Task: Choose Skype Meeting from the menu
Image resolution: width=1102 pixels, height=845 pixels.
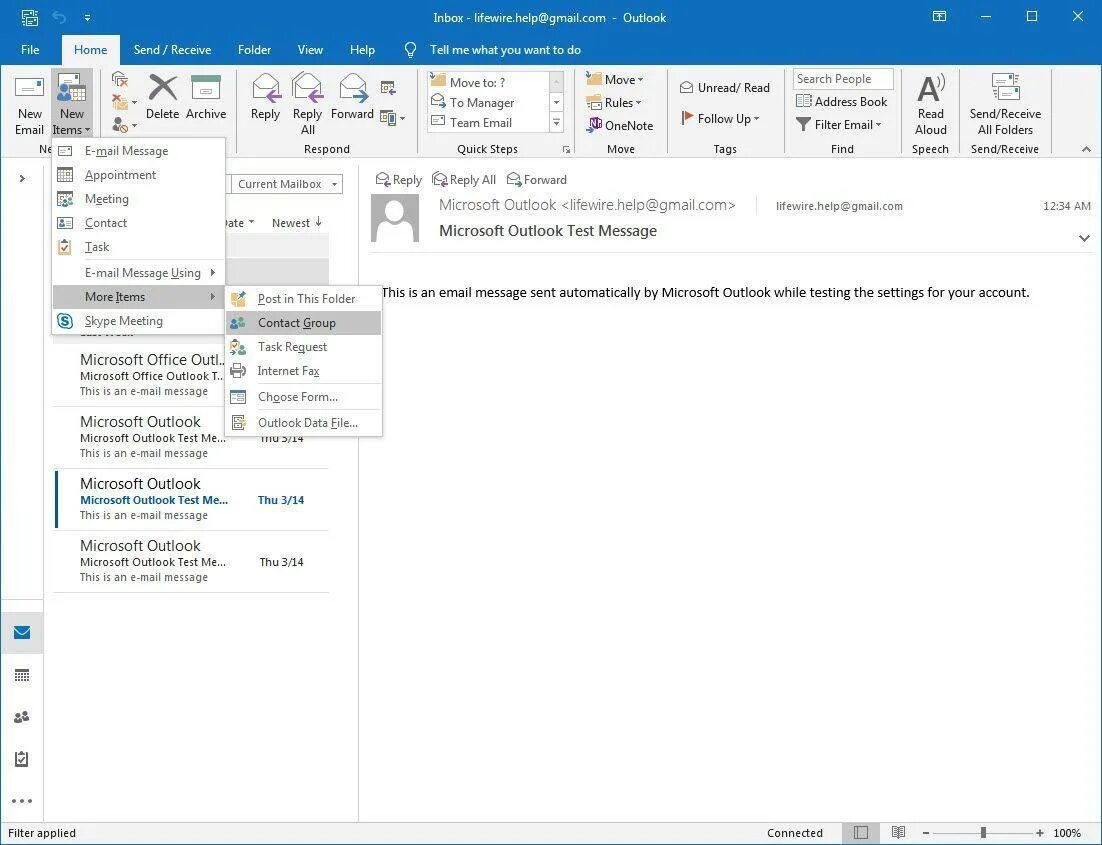Action: point(138,321)
